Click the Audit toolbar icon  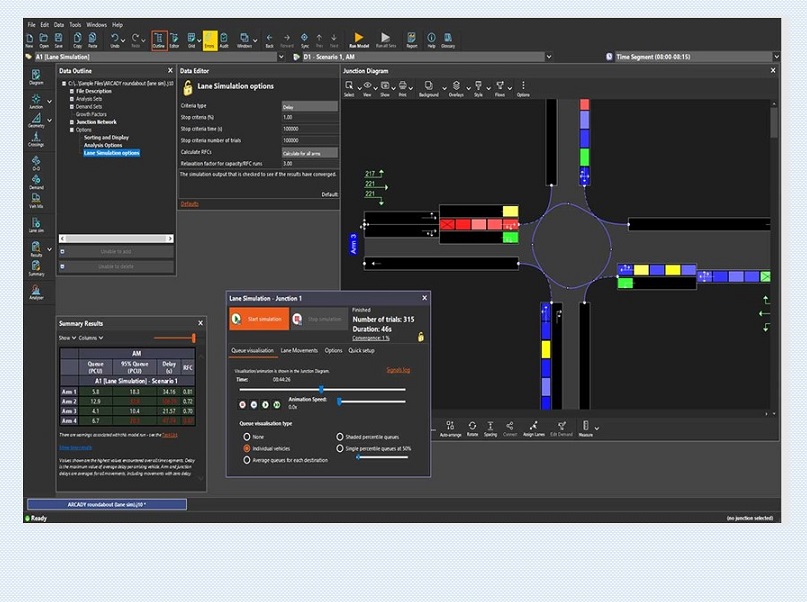224,40
